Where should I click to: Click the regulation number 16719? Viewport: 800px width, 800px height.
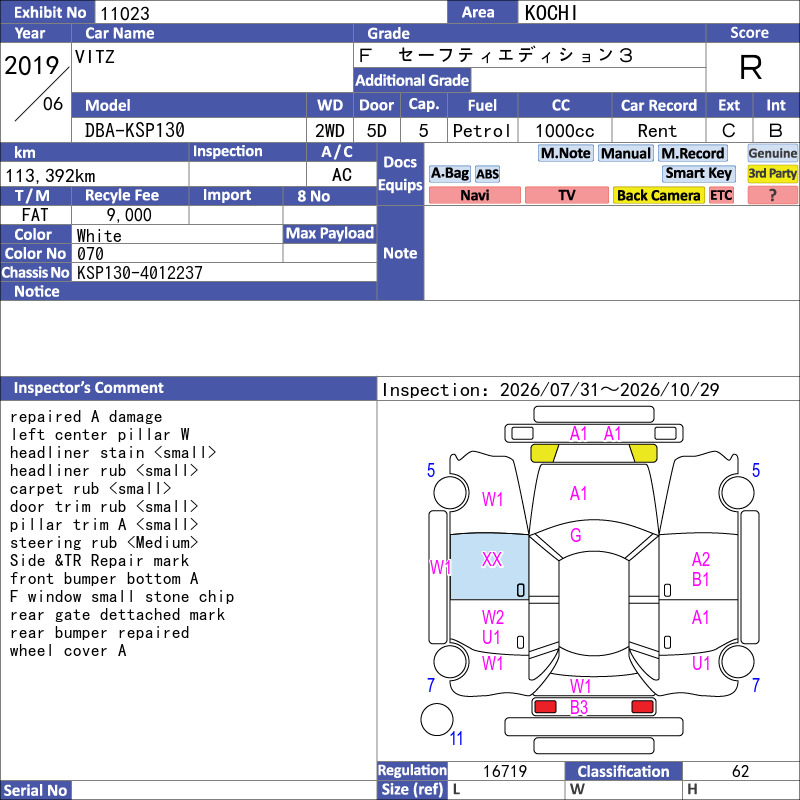pyautogui.click(x=505, y=771)
